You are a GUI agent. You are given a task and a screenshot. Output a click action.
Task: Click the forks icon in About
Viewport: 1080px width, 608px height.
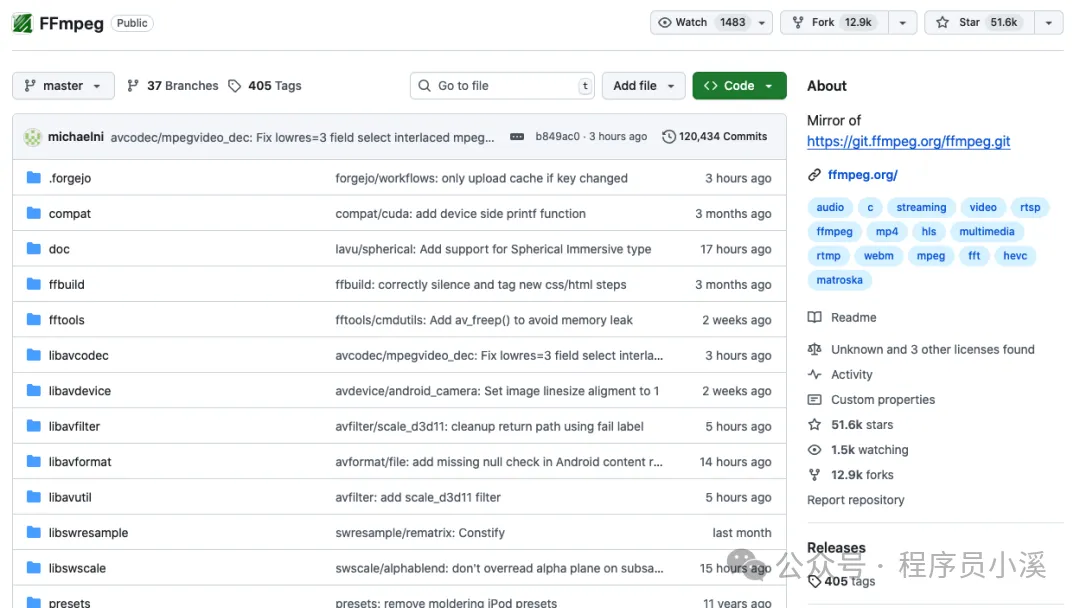(814, 474)
